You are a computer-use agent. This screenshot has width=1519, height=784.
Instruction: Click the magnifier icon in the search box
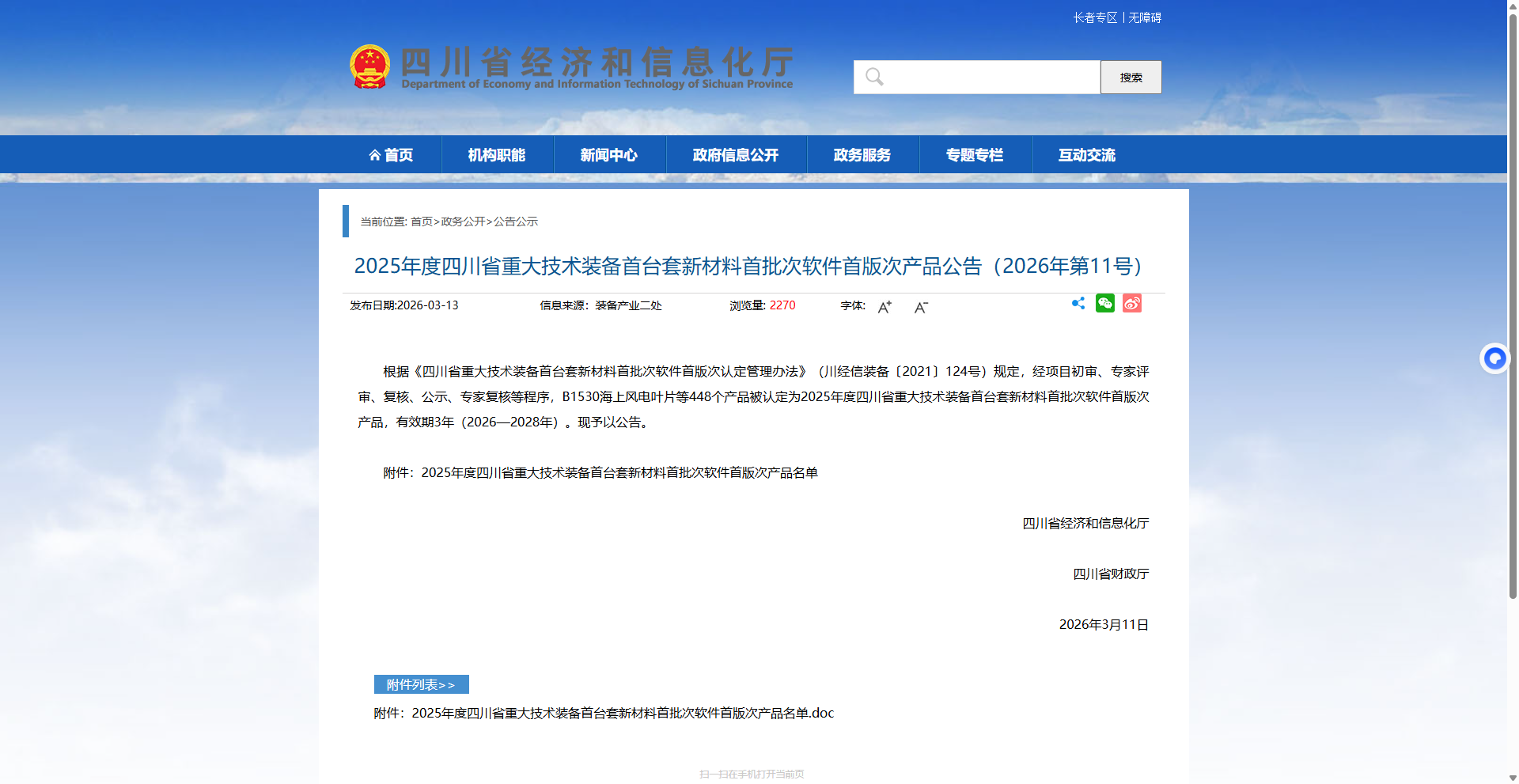click(874, 78)
